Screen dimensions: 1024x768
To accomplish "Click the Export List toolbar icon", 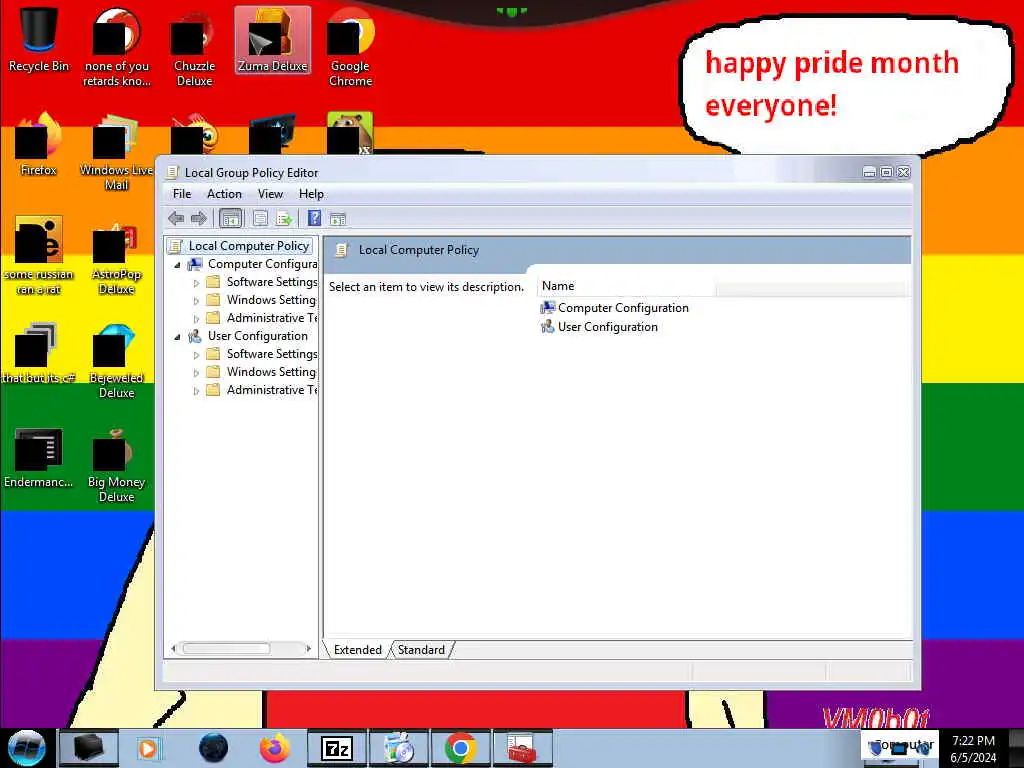I will (283, 219).
